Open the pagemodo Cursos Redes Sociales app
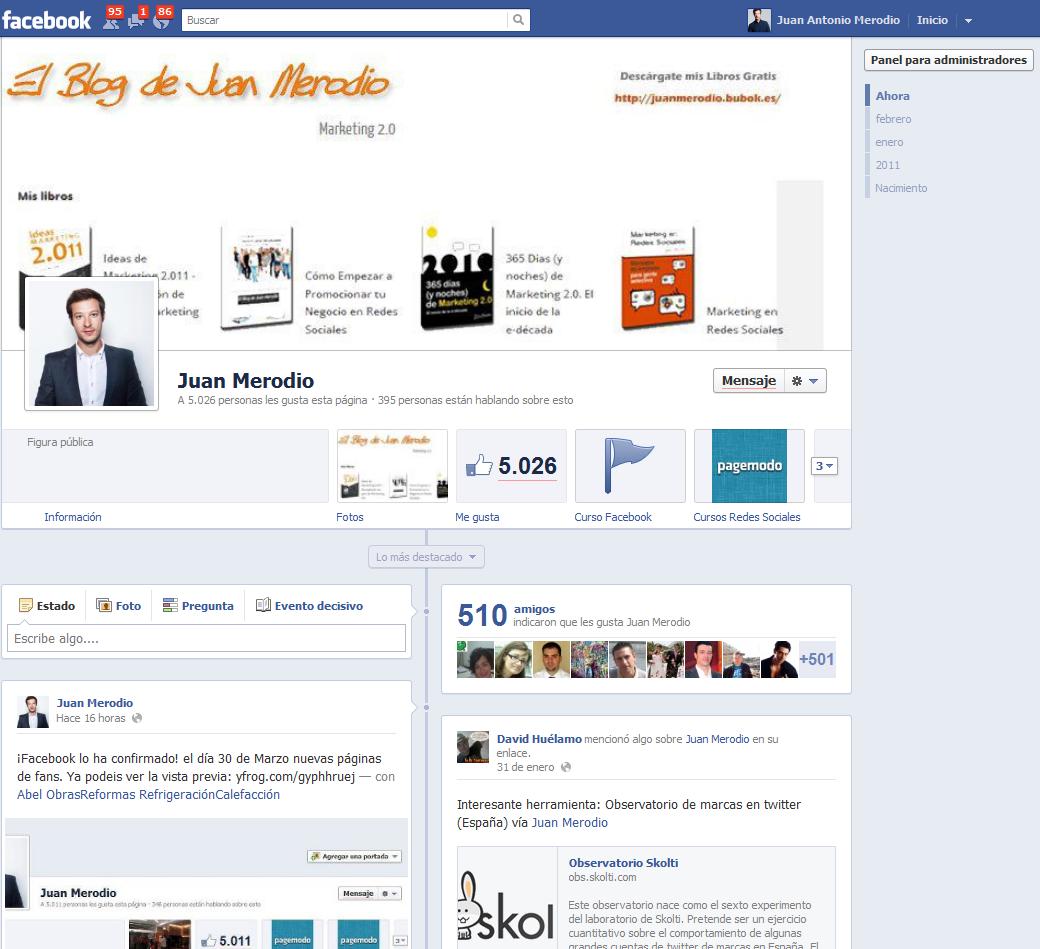 [x=749, y=466]
